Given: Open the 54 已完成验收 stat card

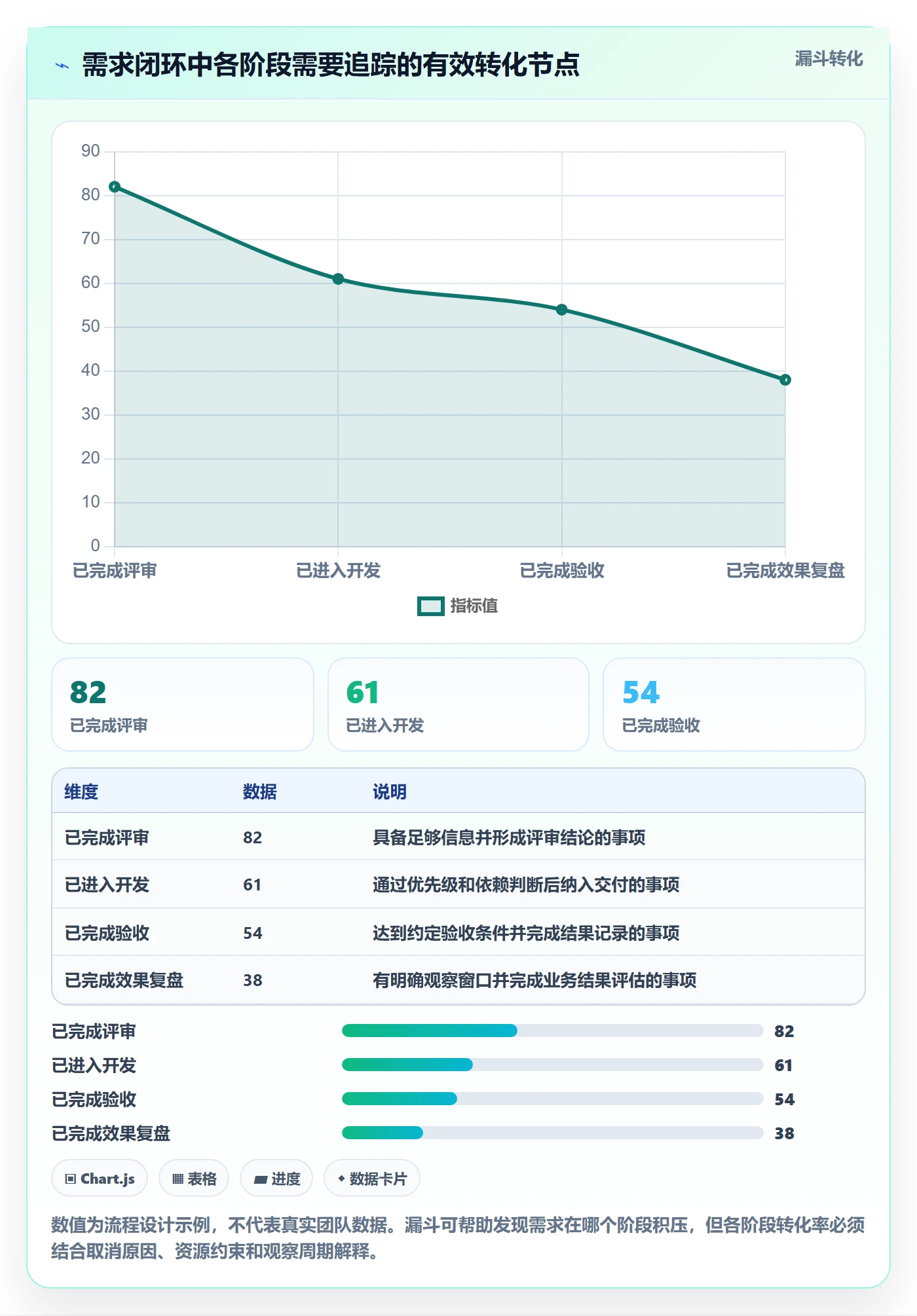Looking at the screenshot, I should 734,704.
